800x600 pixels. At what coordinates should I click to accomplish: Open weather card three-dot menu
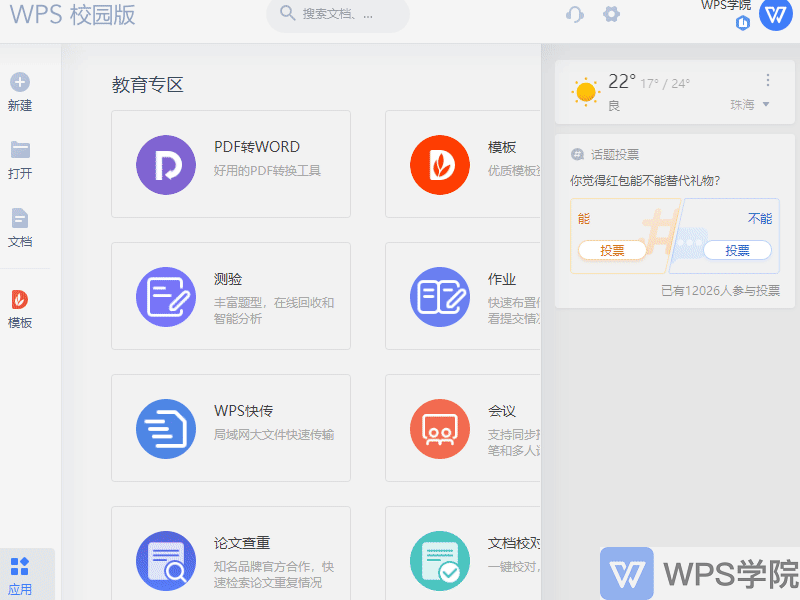(x=767, y=80)
